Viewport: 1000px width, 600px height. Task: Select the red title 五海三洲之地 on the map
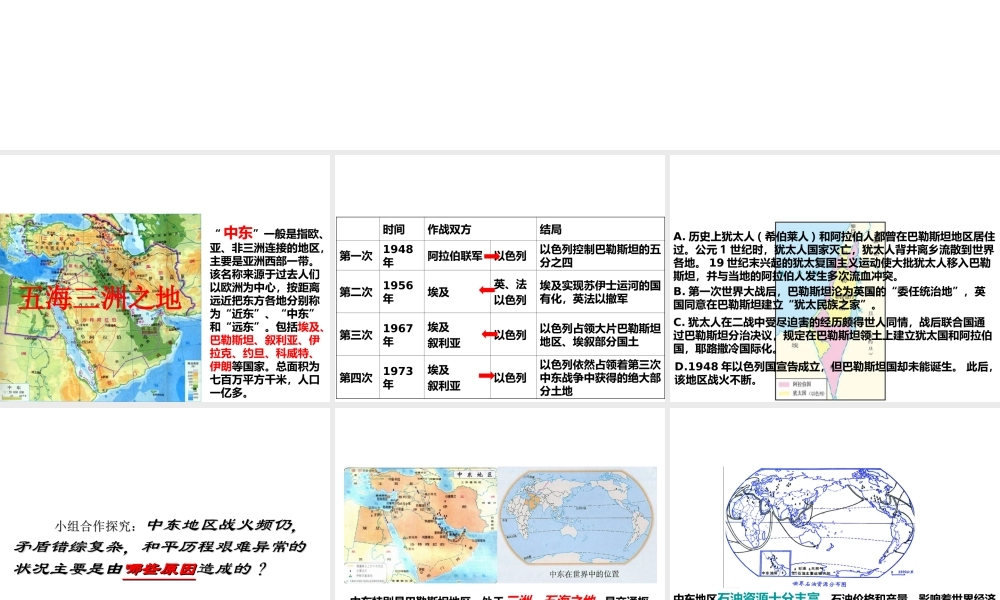(x=99, y=298)
